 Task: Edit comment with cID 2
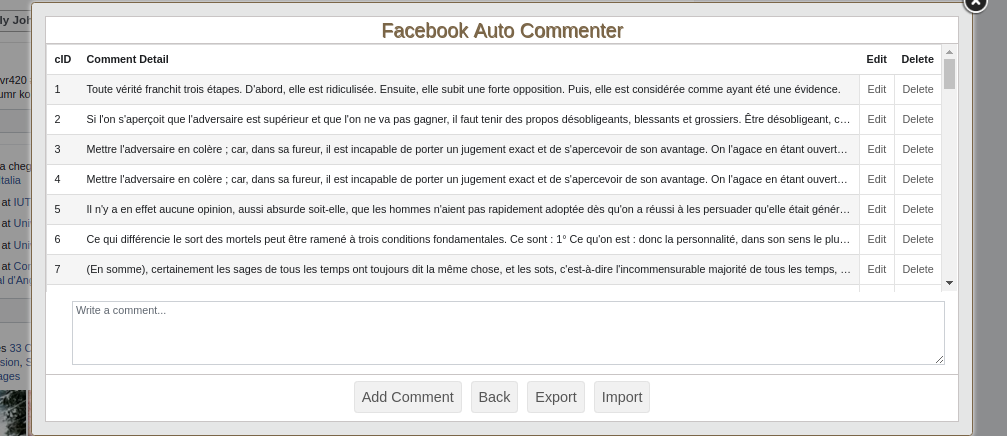pyautogui.click(x=877, y=119)
